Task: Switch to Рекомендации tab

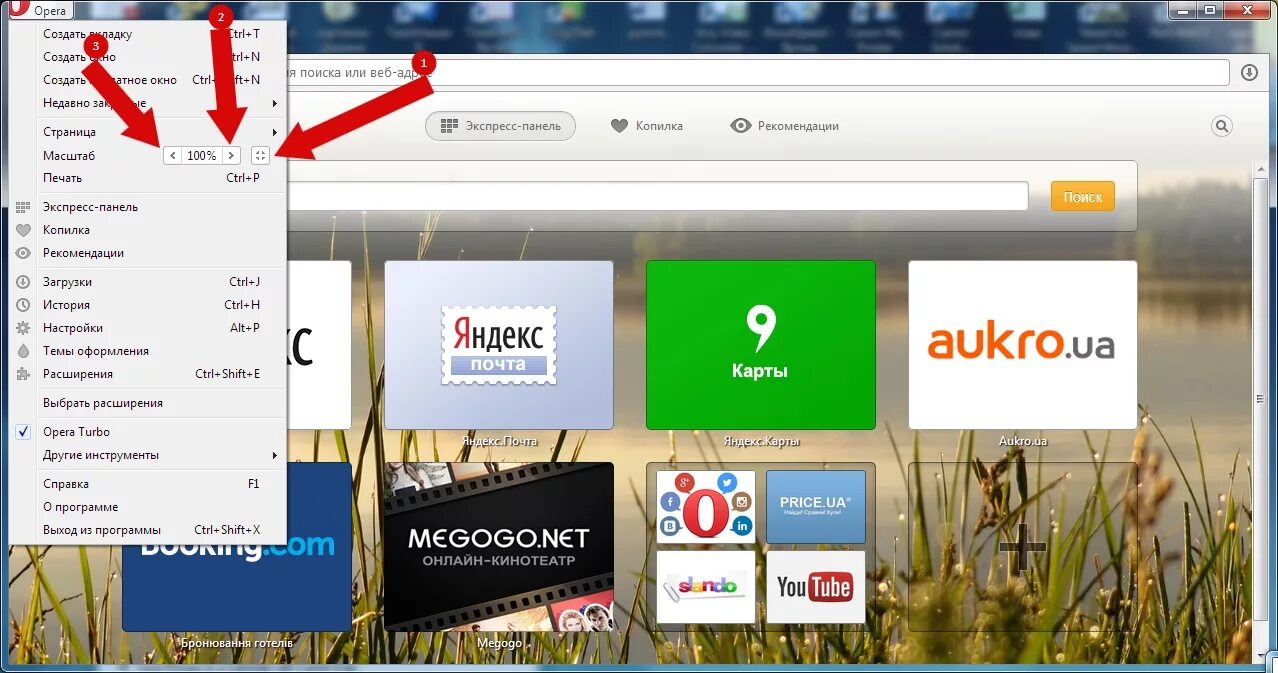Action: click(x=785, y=126)
